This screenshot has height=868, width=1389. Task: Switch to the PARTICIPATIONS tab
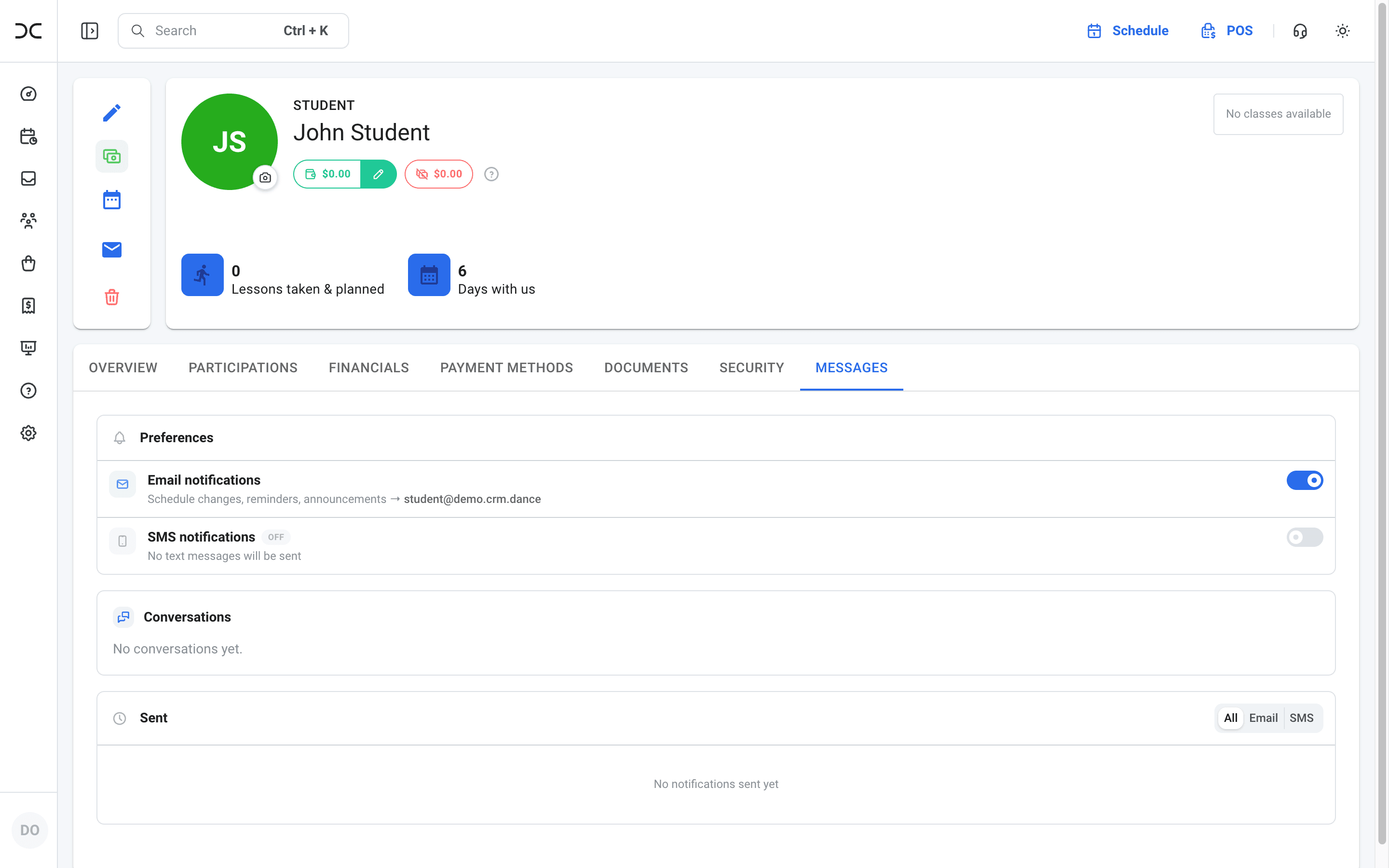(x=243, y=367)
